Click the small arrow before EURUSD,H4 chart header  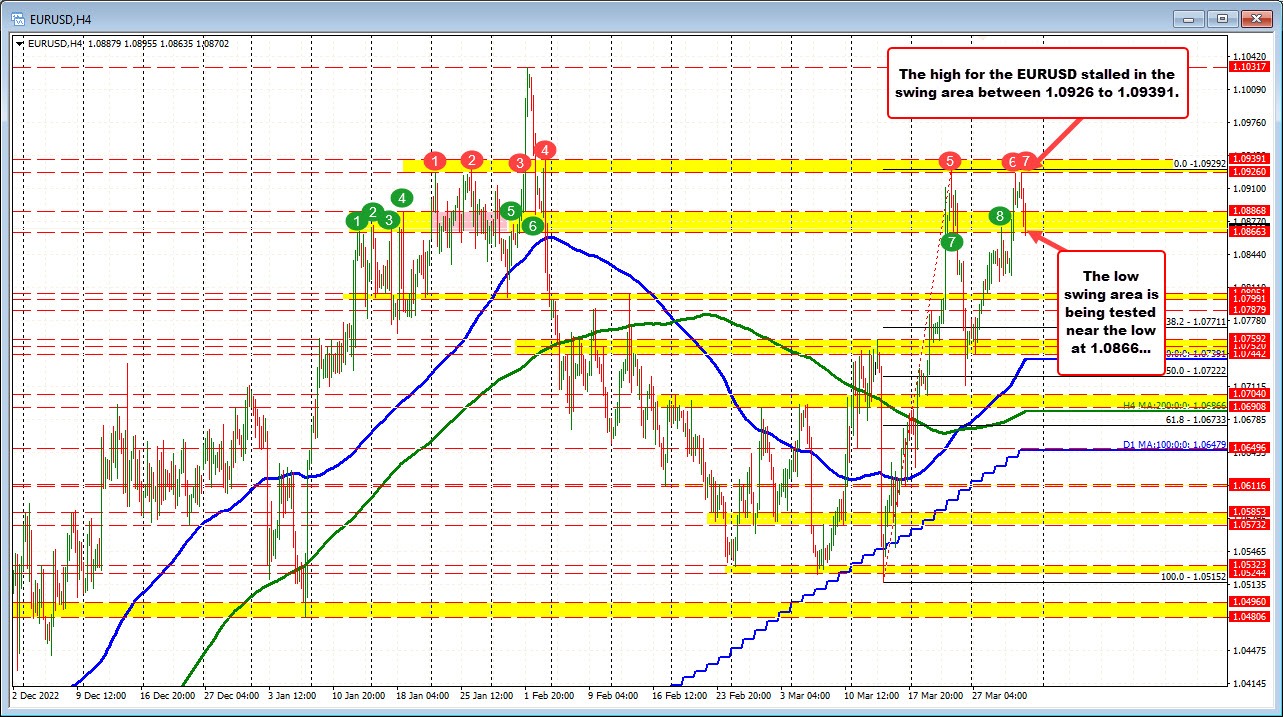coord(21,45)
